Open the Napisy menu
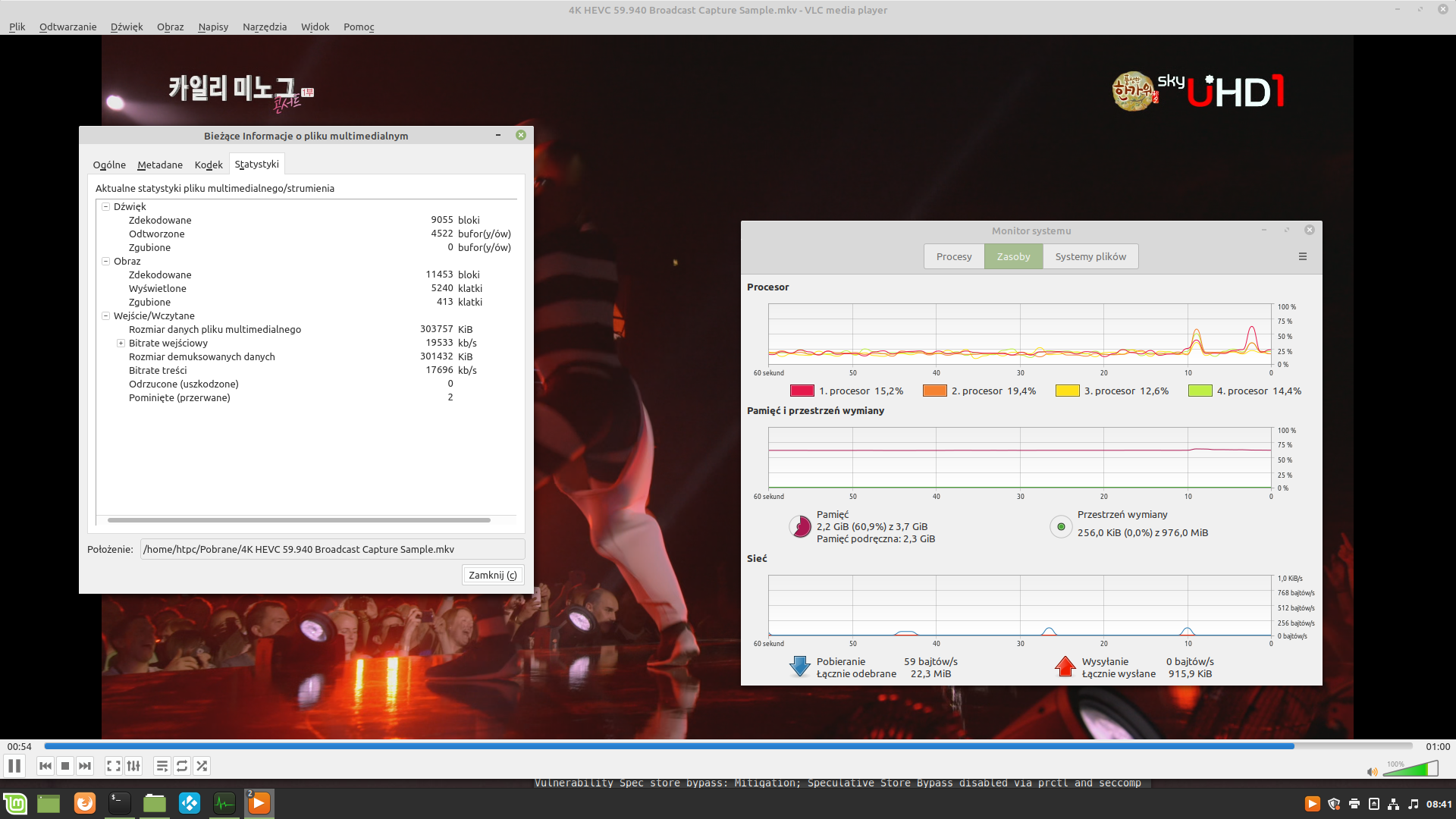This screenshot has height=819, width=1456. pyautogui.click(x=213, y=27)
